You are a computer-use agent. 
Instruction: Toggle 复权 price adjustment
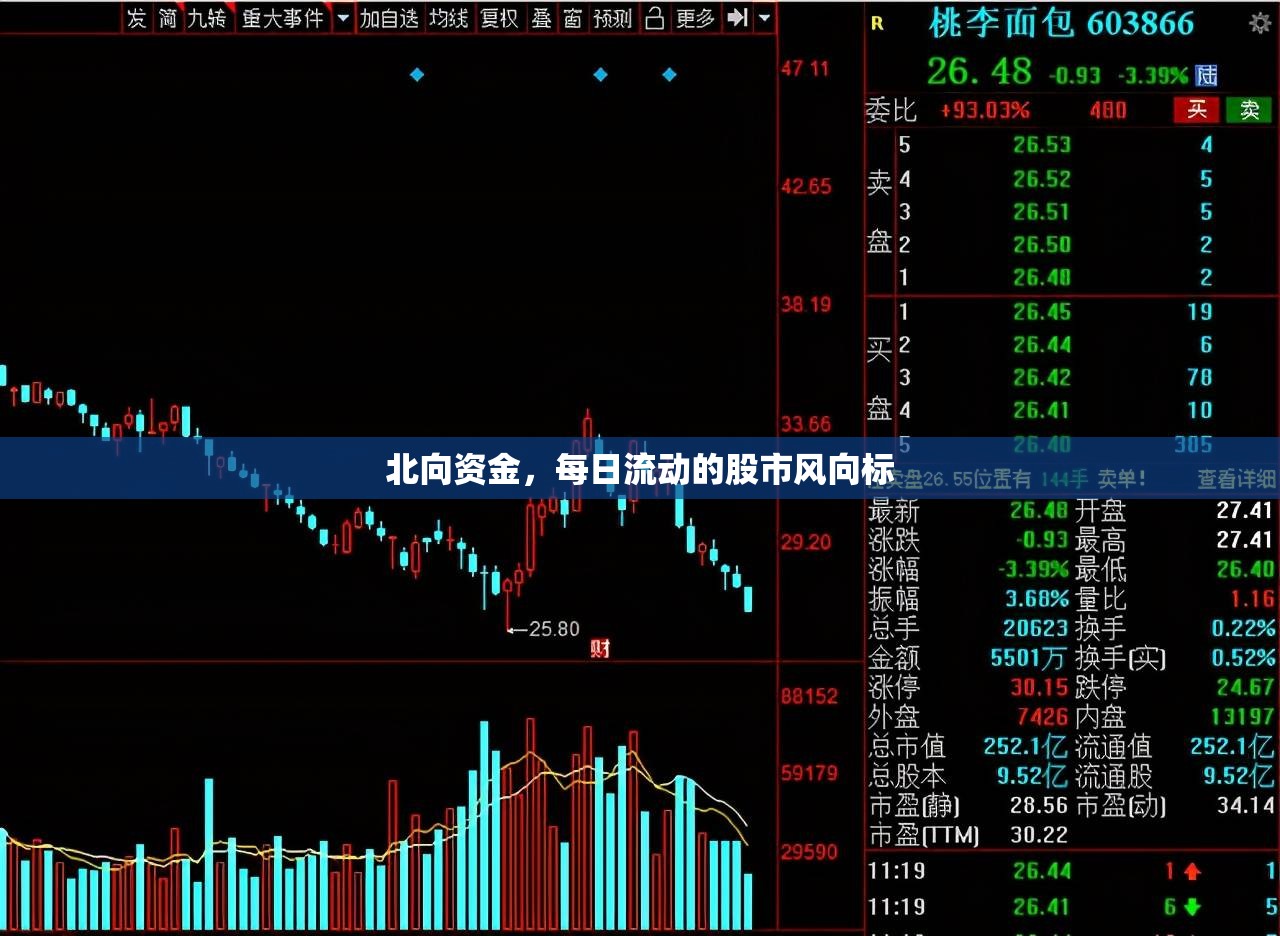(500, 17)
